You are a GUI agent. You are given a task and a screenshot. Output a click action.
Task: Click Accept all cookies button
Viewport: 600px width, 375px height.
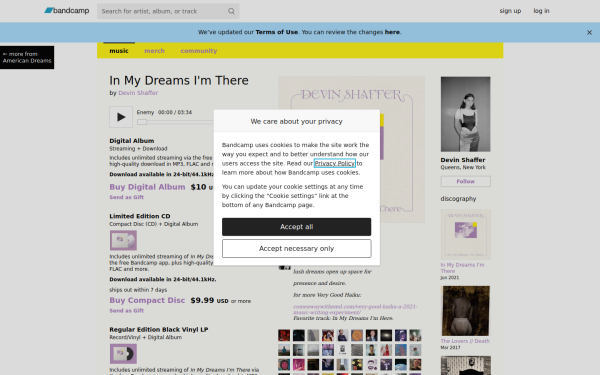[x=297, y=227]
